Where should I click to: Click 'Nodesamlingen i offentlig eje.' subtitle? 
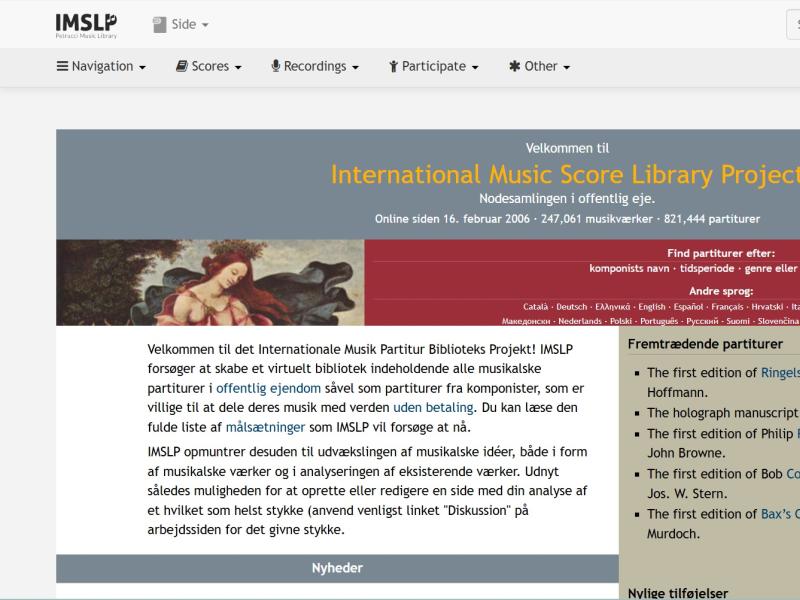tap(567, 198)
